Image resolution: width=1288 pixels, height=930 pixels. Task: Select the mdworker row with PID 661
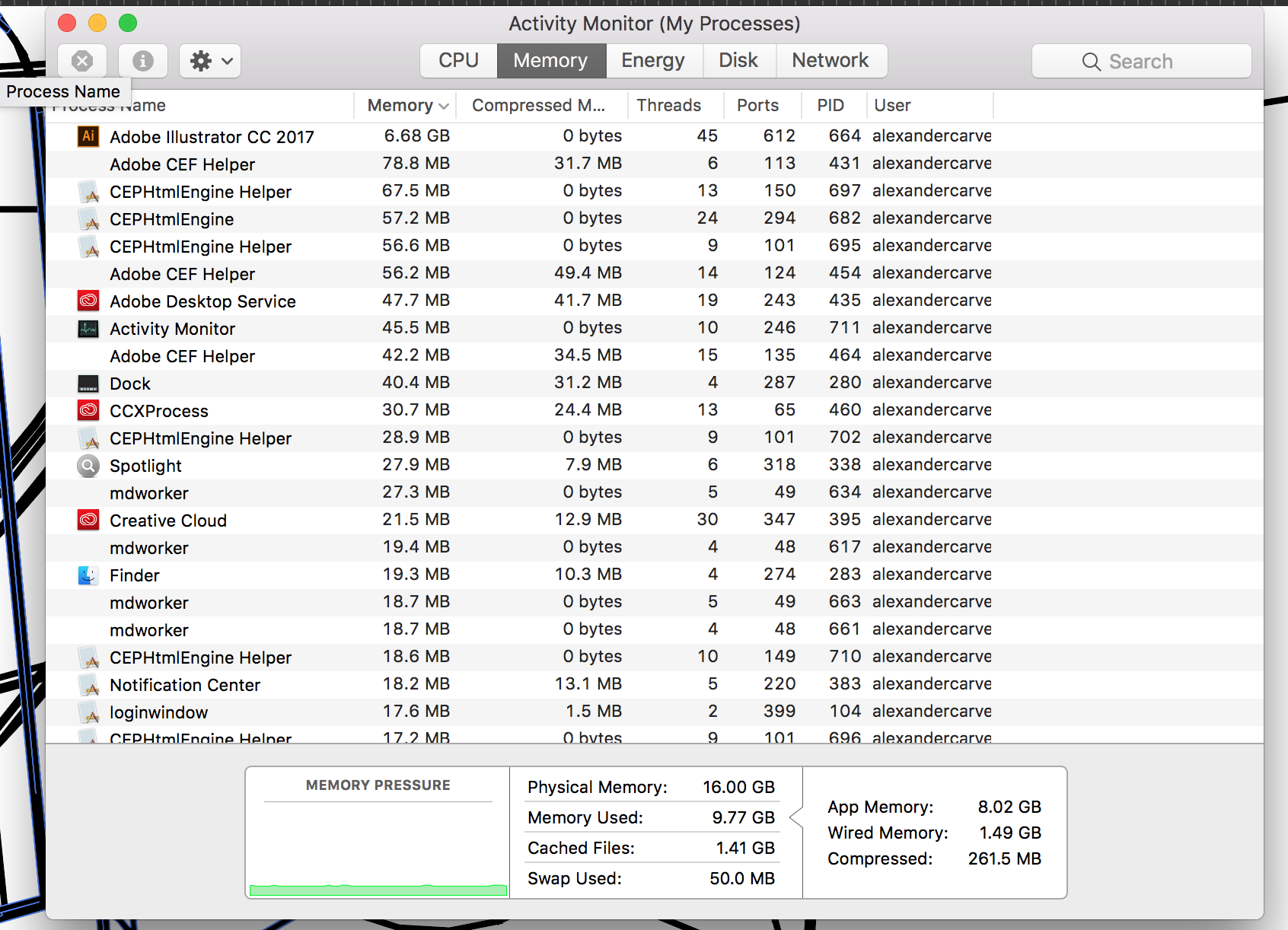655,629
